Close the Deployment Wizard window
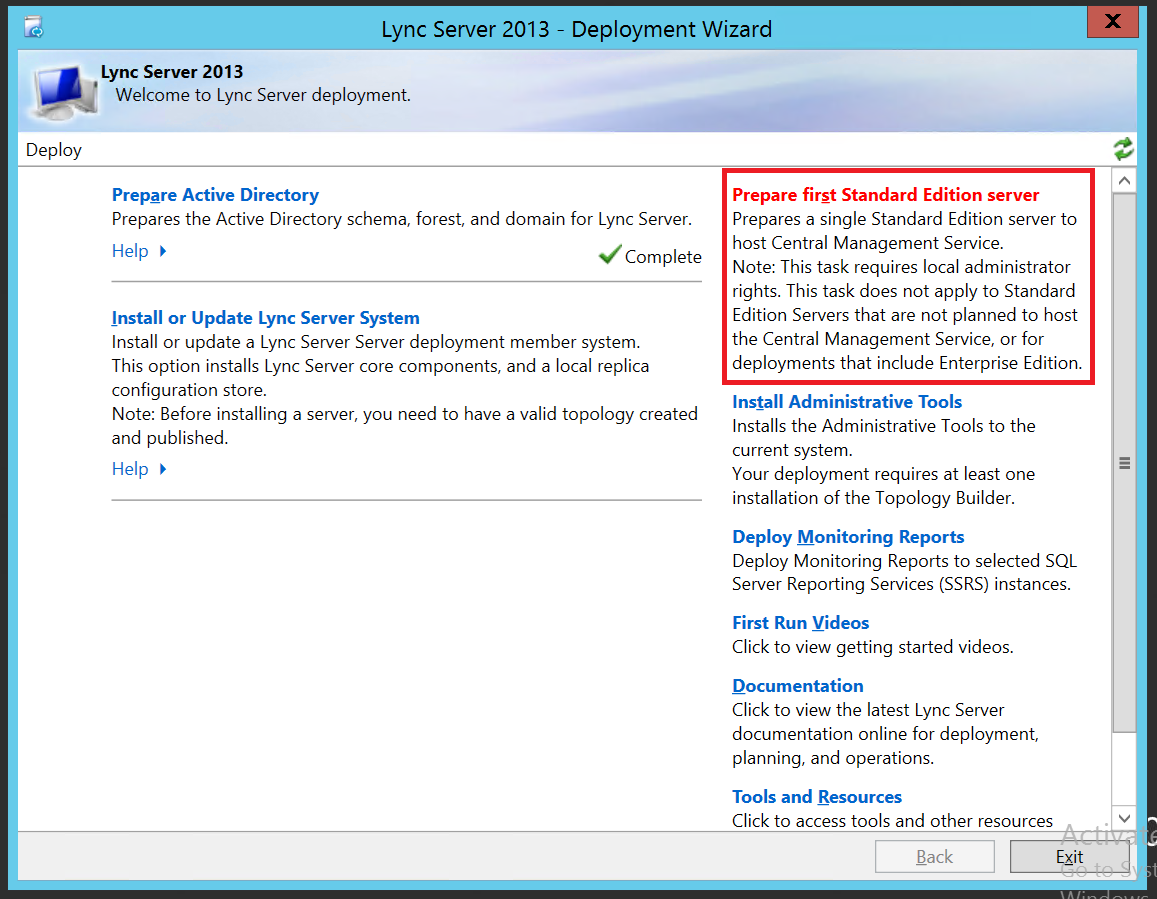This screenshot has width=1157, height=899. [1112, 21]
